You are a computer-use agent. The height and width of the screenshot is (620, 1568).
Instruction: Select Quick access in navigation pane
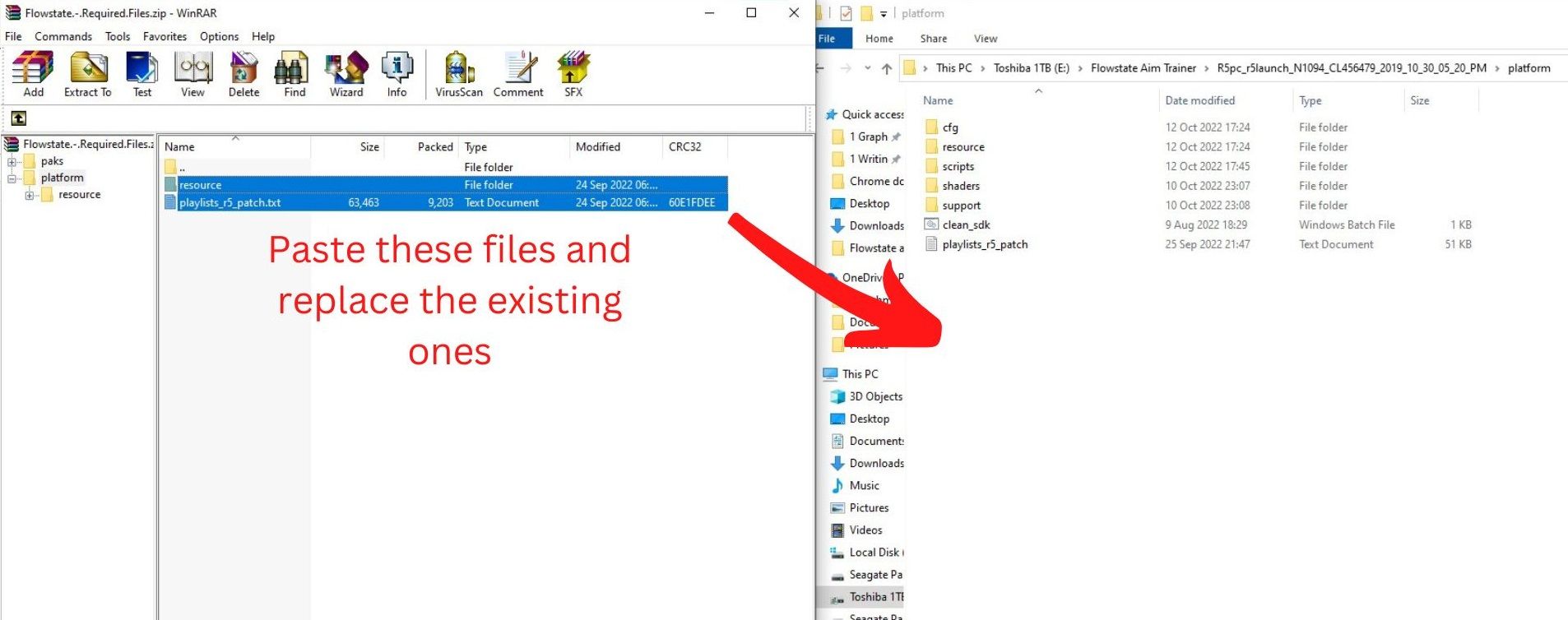pos(865,114)
